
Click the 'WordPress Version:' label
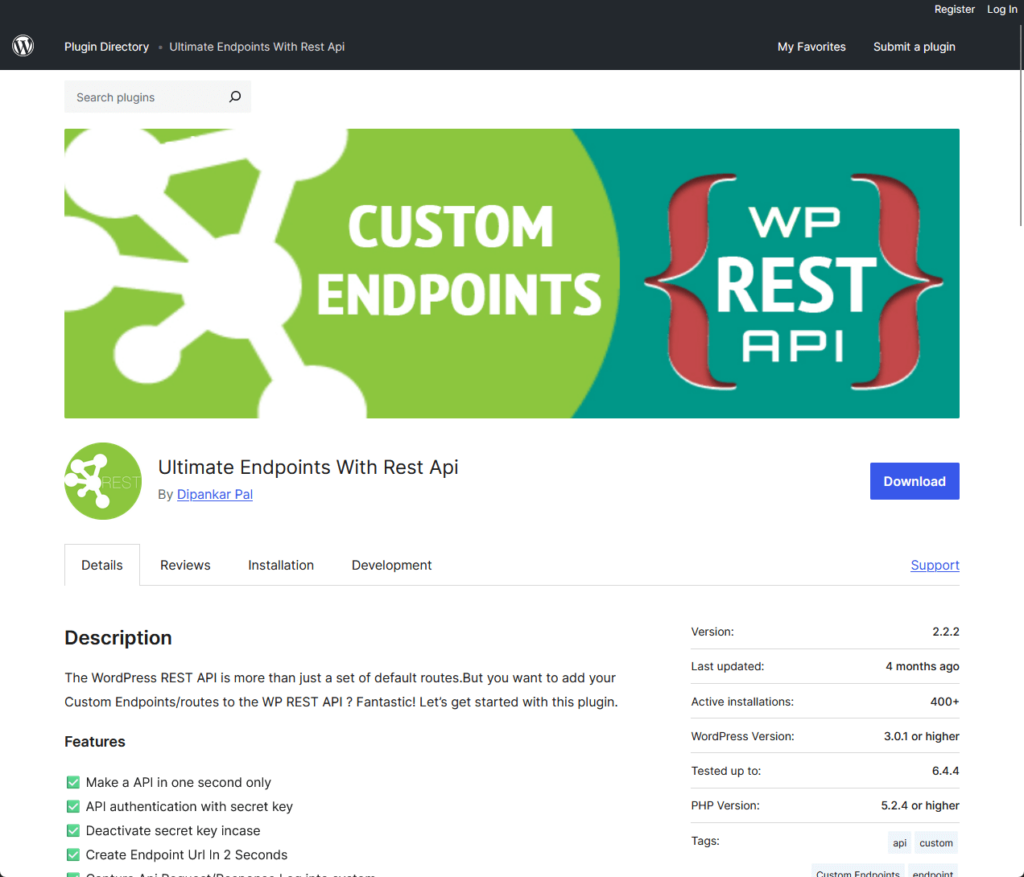(743, 736)
